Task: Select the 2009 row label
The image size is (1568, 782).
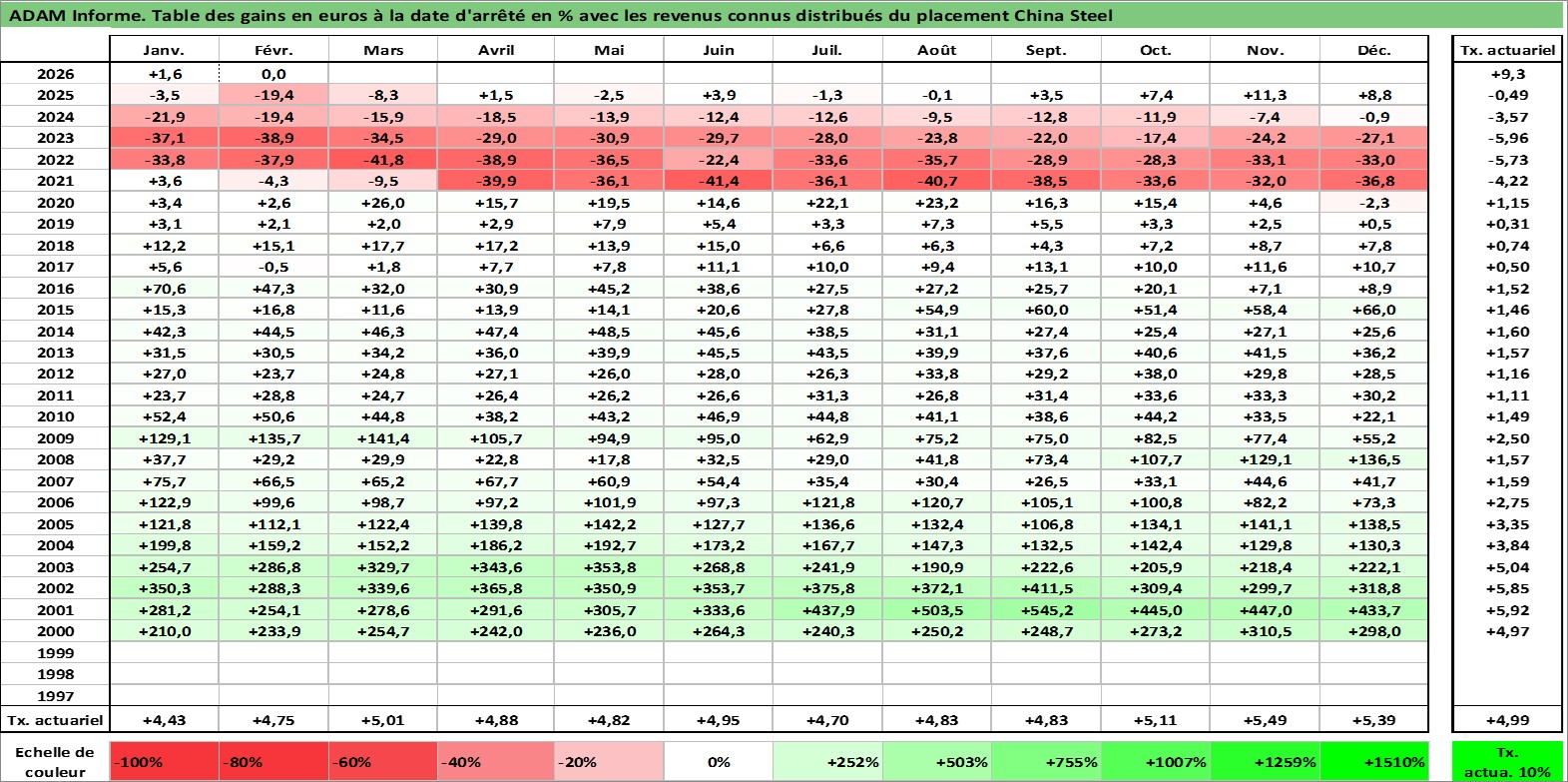Action: point(55,438)
